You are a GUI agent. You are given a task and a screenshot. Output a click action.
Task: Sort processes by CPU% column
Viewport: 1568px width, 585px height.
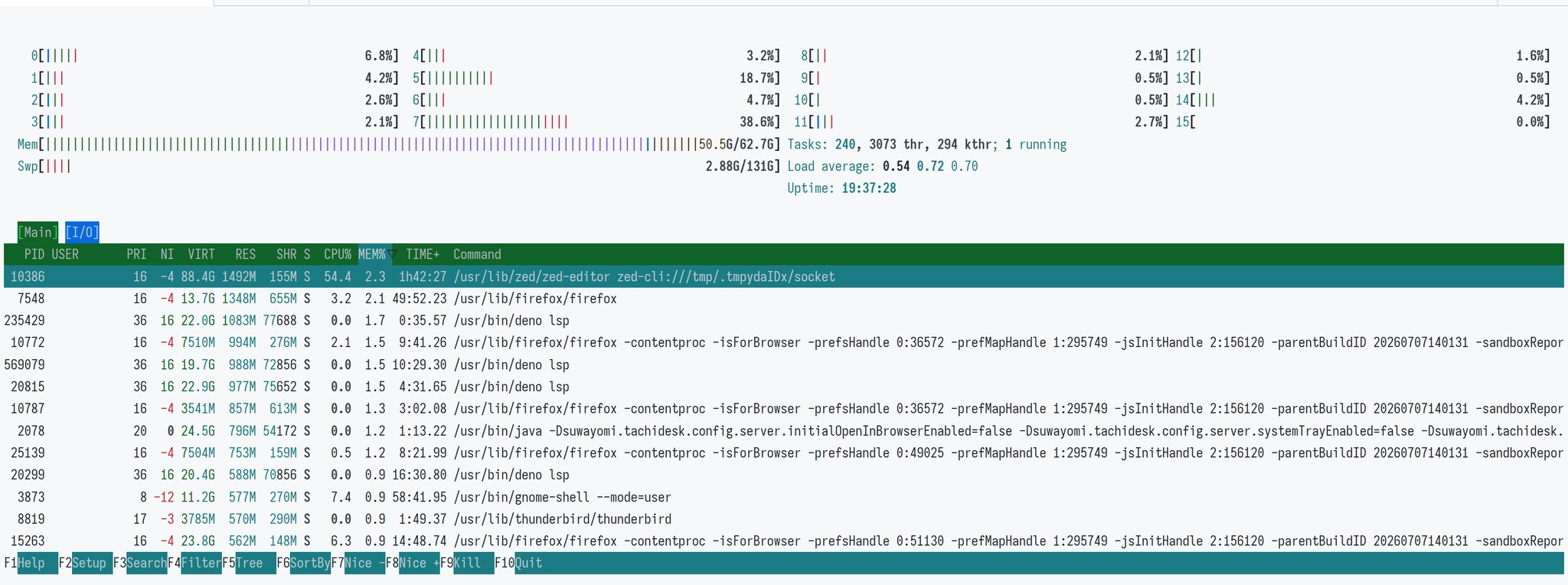pyautogui.click(x=338, y=254)
